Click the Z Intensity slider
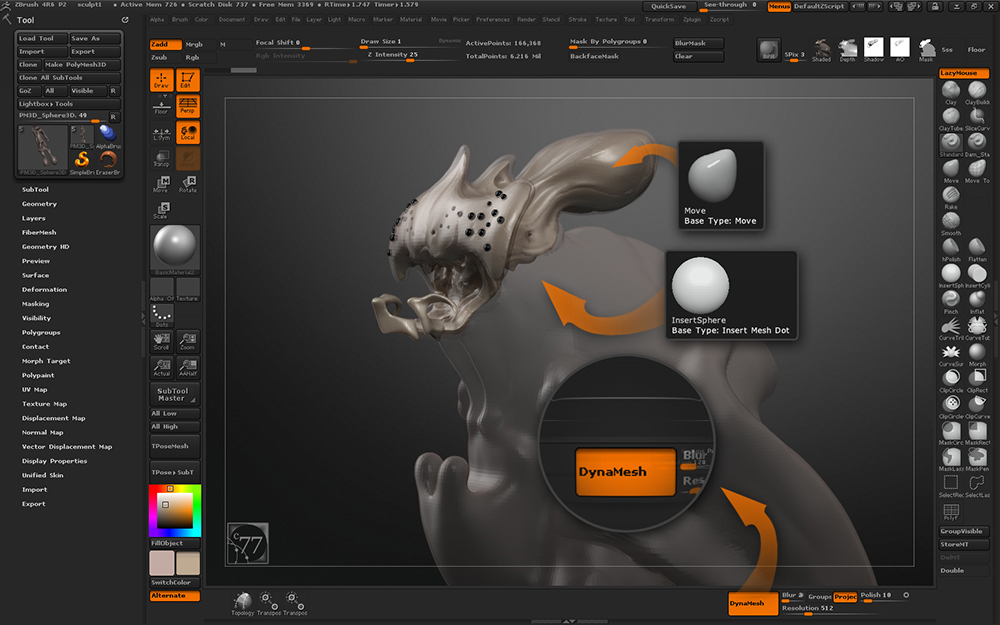This screenshot has width=1000, height=625. [410, 56]
